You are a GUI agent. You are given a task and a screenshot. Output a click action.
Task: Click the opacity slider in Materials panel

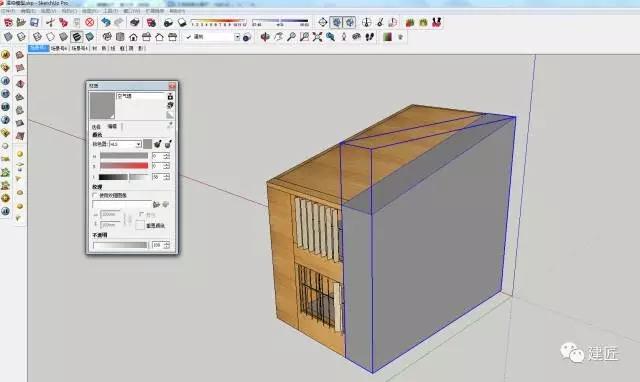click(x=120, y=245)
